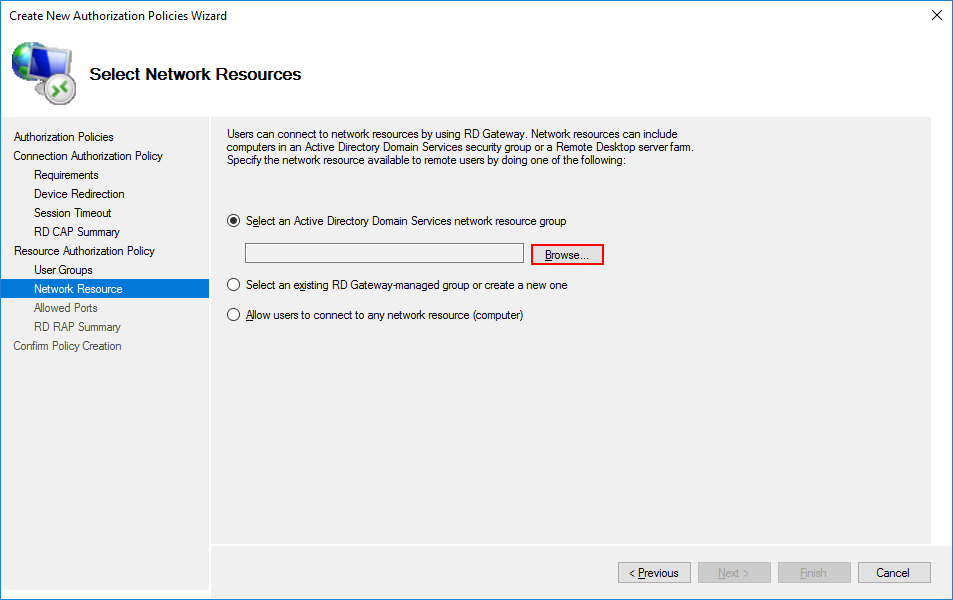Screen dimensions: 953x600
Task: Click the Browse button
Action: click(x=567, y=255)
